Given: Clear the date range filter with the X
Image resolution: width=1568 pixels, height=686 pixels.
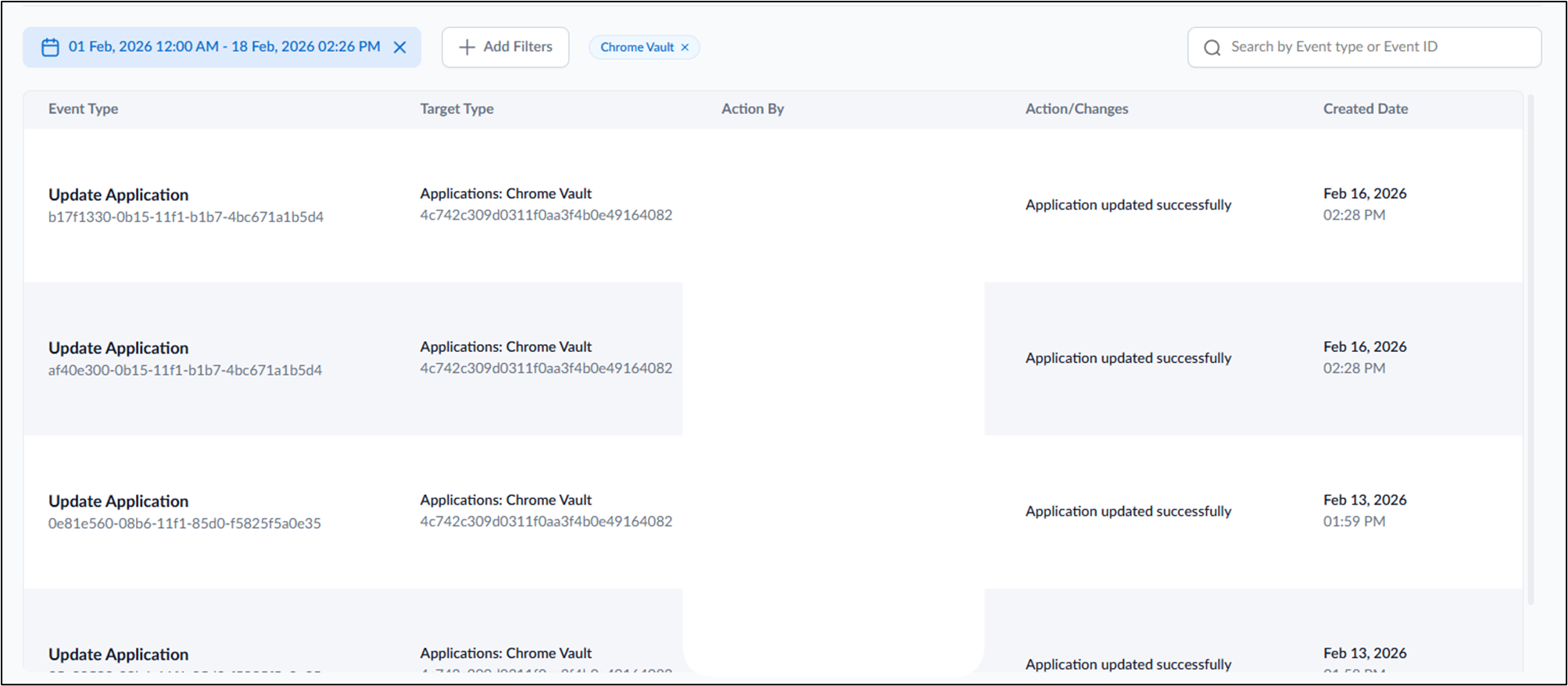Looking at the screenshot, I should (399, 48).
